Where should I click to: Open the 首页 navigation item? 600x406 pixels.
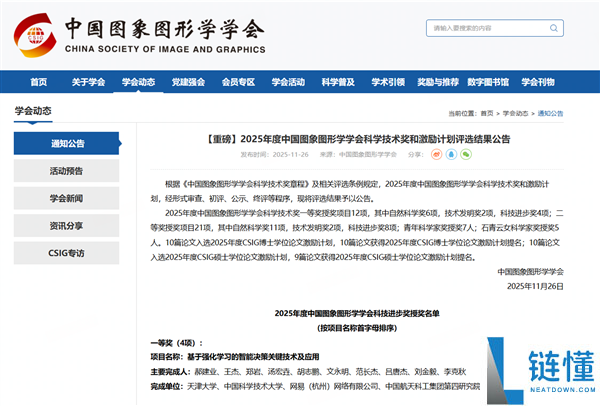click(x=39, y=82)
